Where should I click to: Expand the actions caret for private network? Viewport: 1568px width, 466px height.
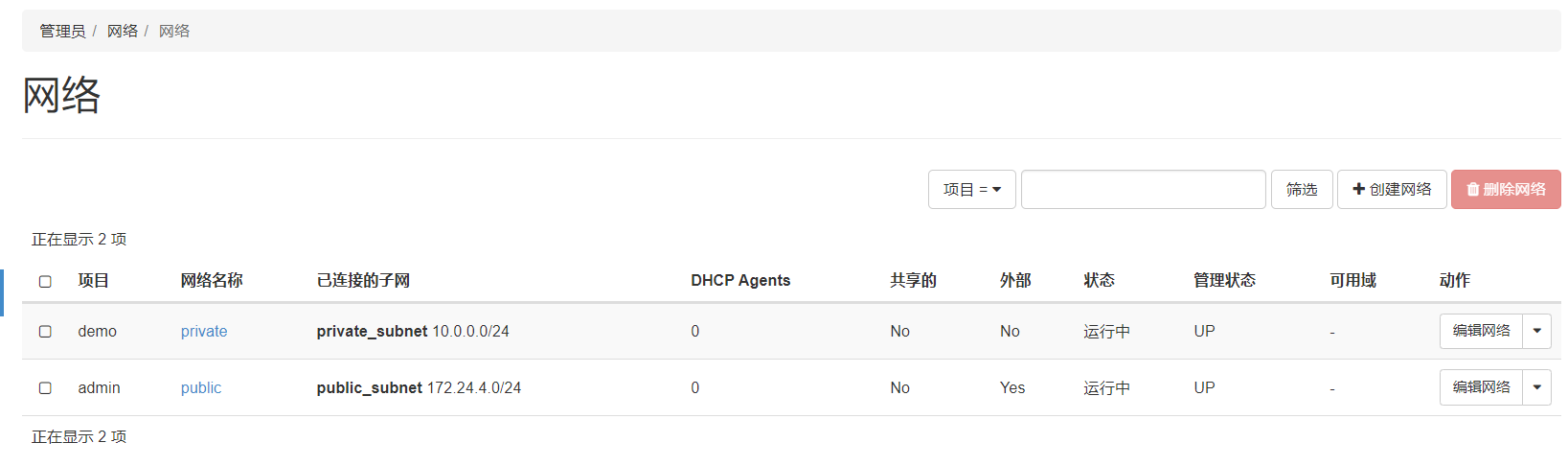coord(1537,331)
